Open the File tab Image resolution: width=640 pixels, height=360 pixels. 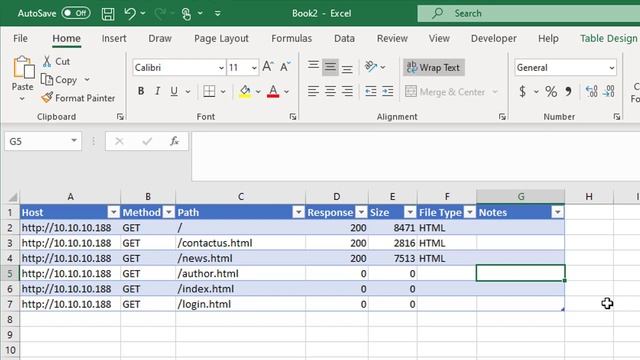point(20,38)
